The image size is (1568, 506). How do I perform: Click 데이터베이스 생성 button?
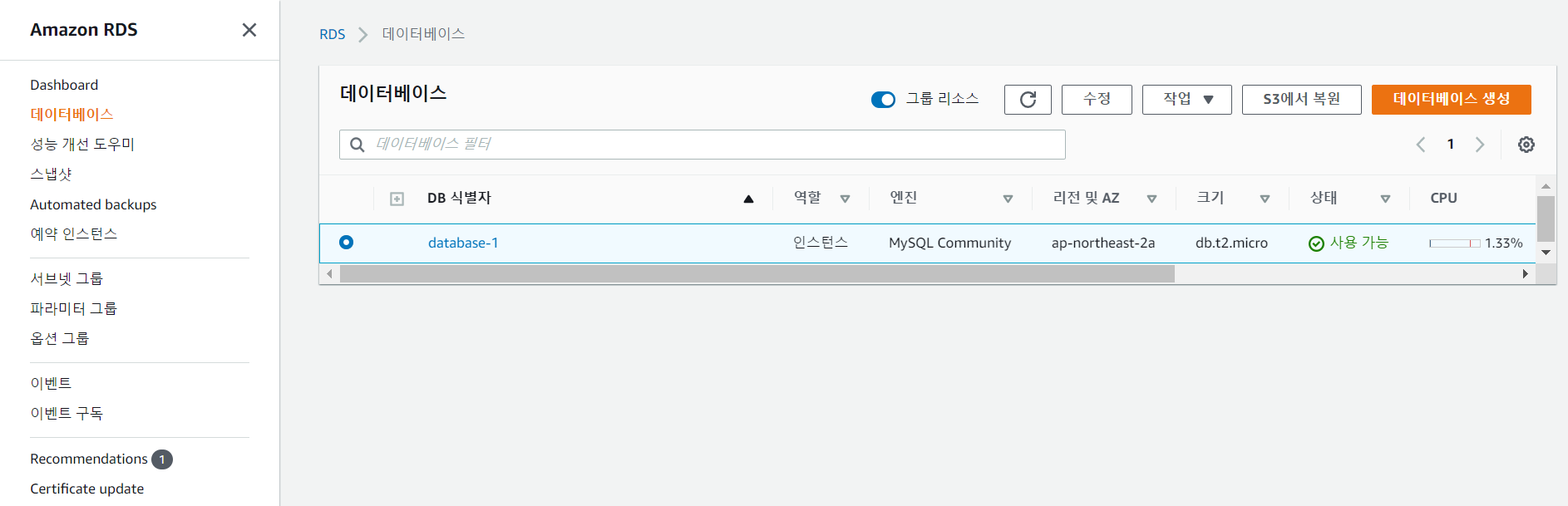(x=1451, y=100)
